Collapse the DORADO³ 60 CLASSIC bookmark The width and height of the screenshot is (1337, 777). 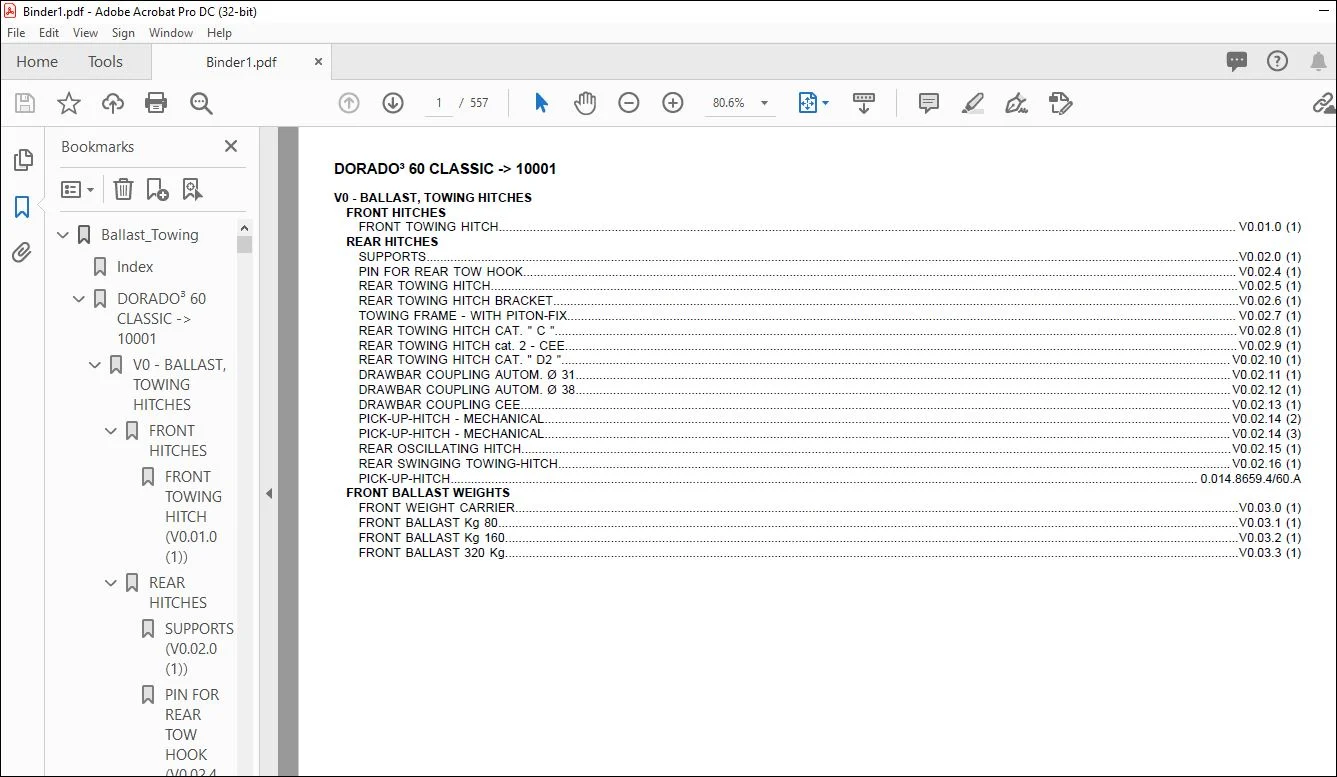[x=80, y=299]
